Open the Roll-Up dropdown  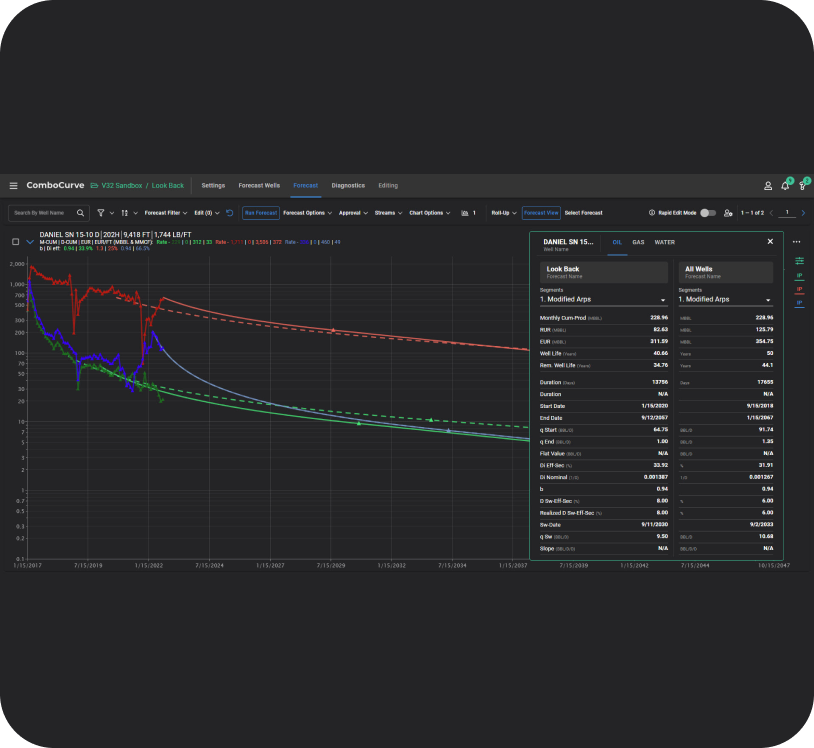click(504, 213)
